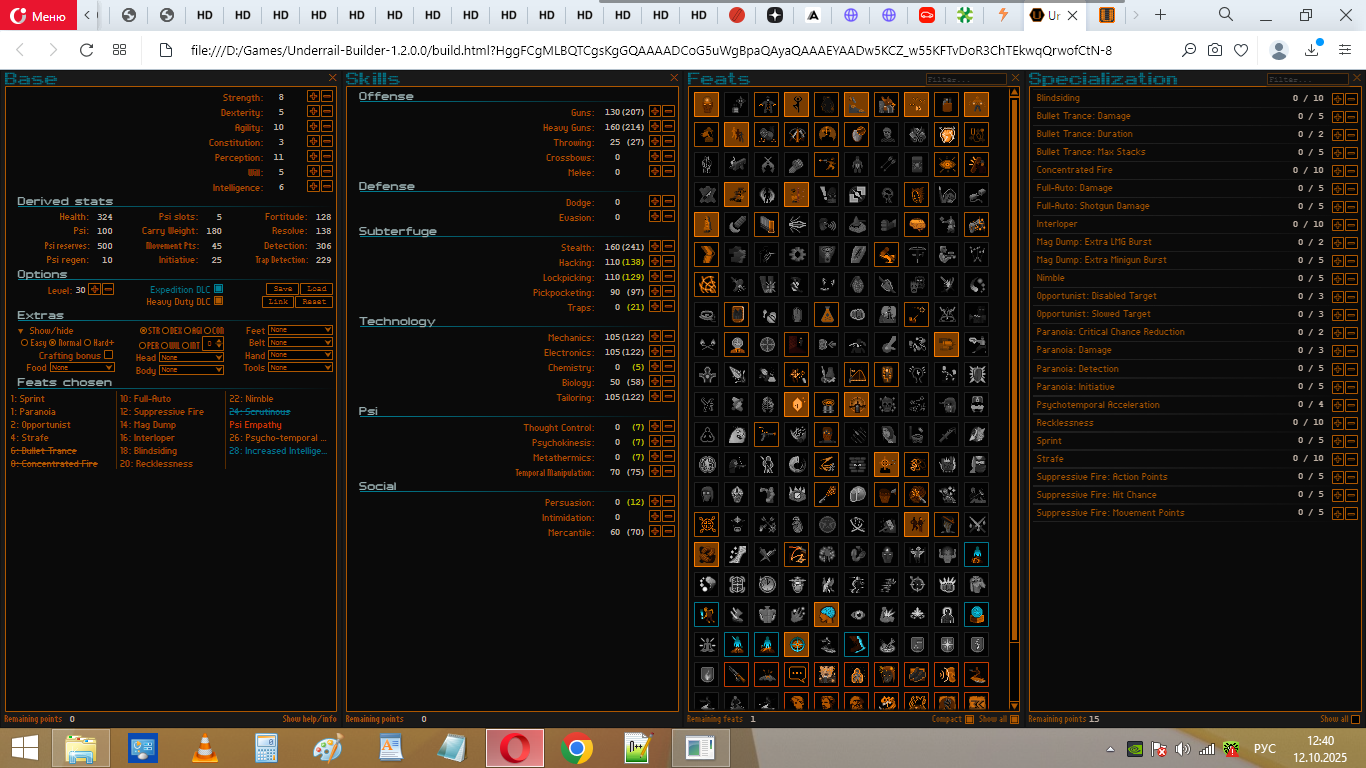Click the Load build button
Viewport: 1366px width, 768px height.
[315, 289]
